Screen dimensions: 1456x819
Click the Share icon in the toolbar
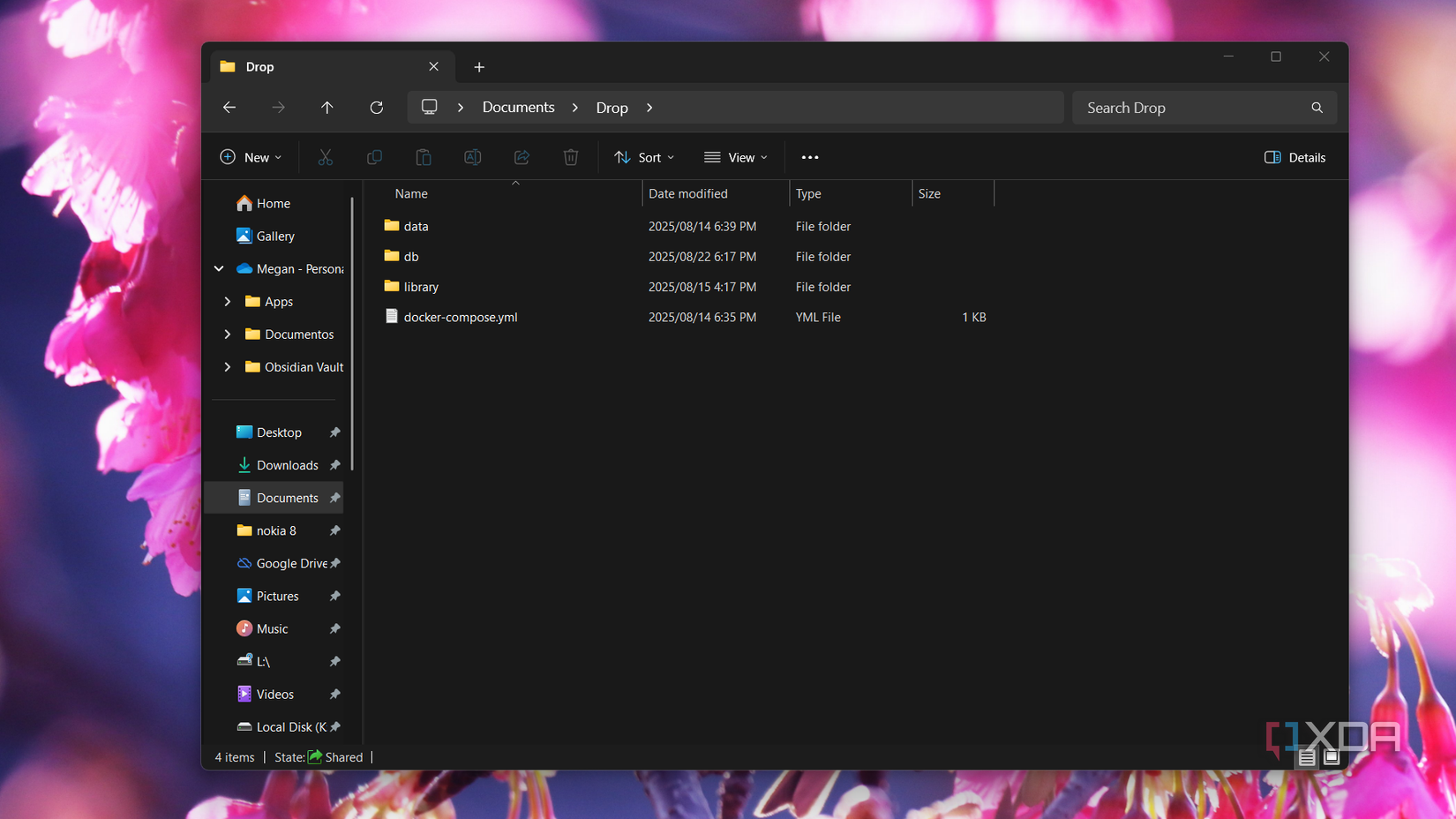click(522, 157)
